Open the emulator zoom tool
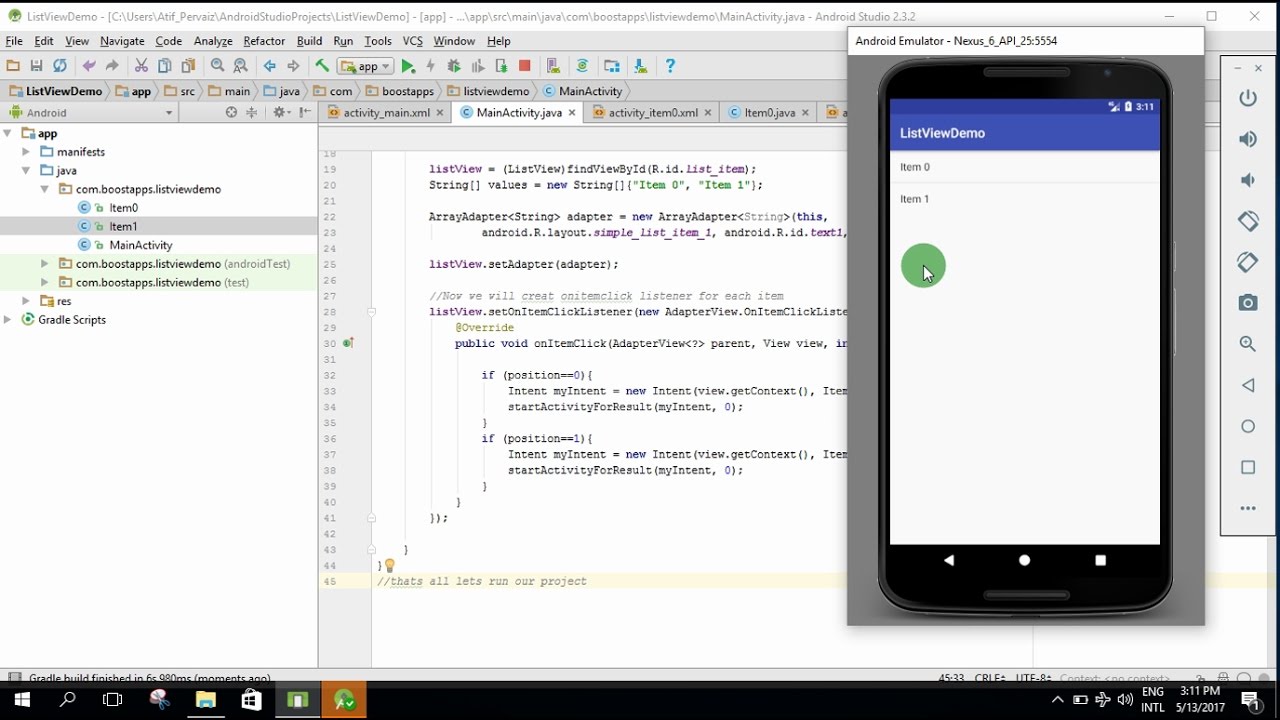The height and width of the screenshot is (720, 1280). tap(1247, 344)
